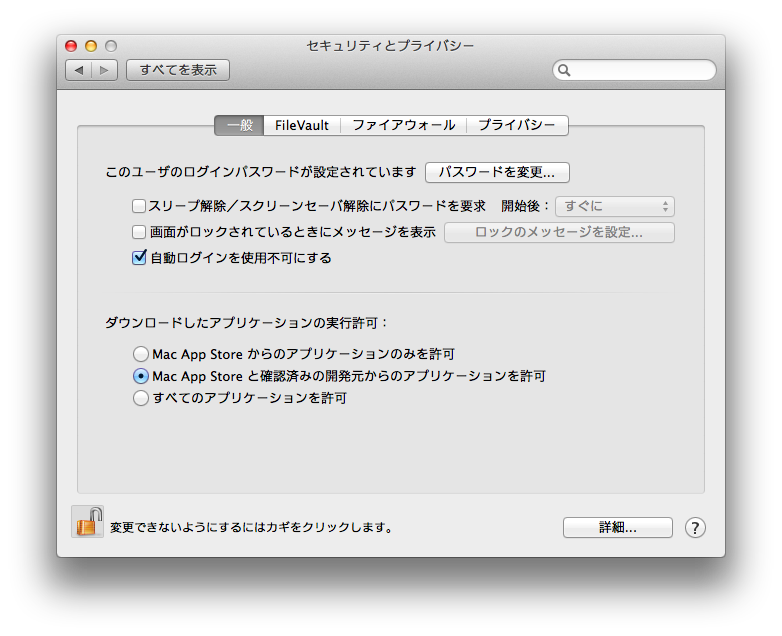Screen dimensions: 782x636
Task: Open help with the question mark button
Action: 695,527
